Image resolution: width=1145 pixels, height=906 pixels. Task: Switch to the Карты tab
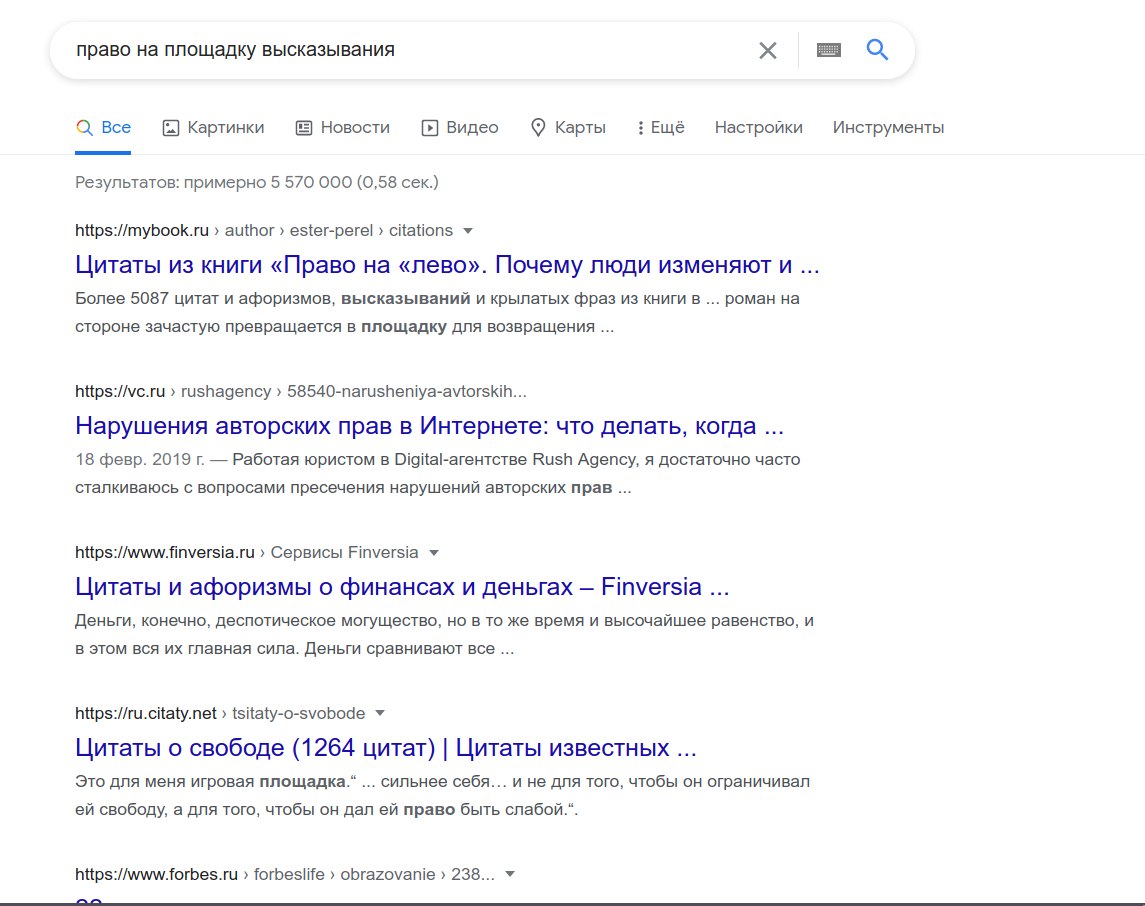pyautogui.click(x=568, y=128)
